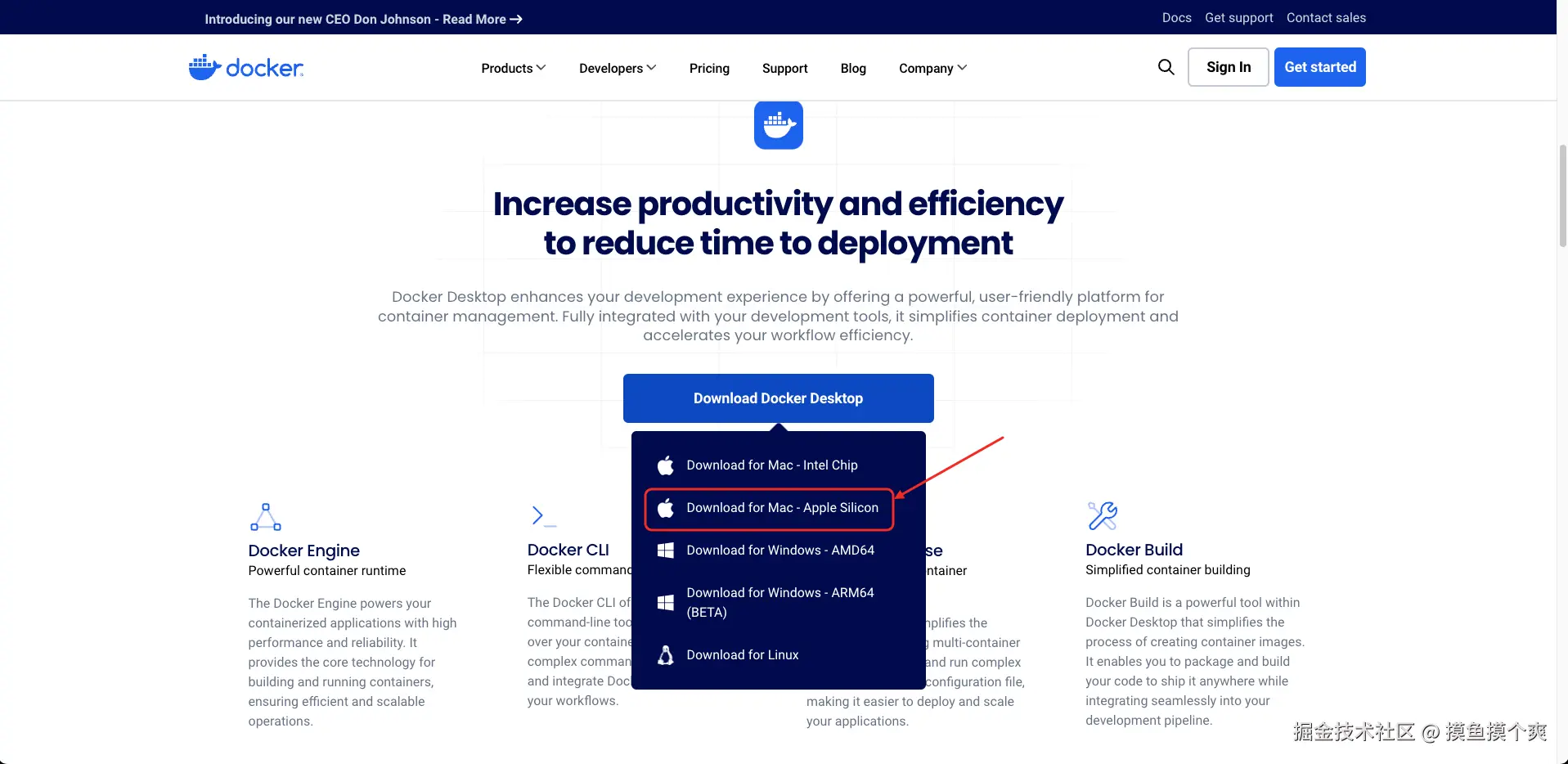
Task: Choose Download for Windows - ARM64 (BETA)
Action: pos(779,603)
